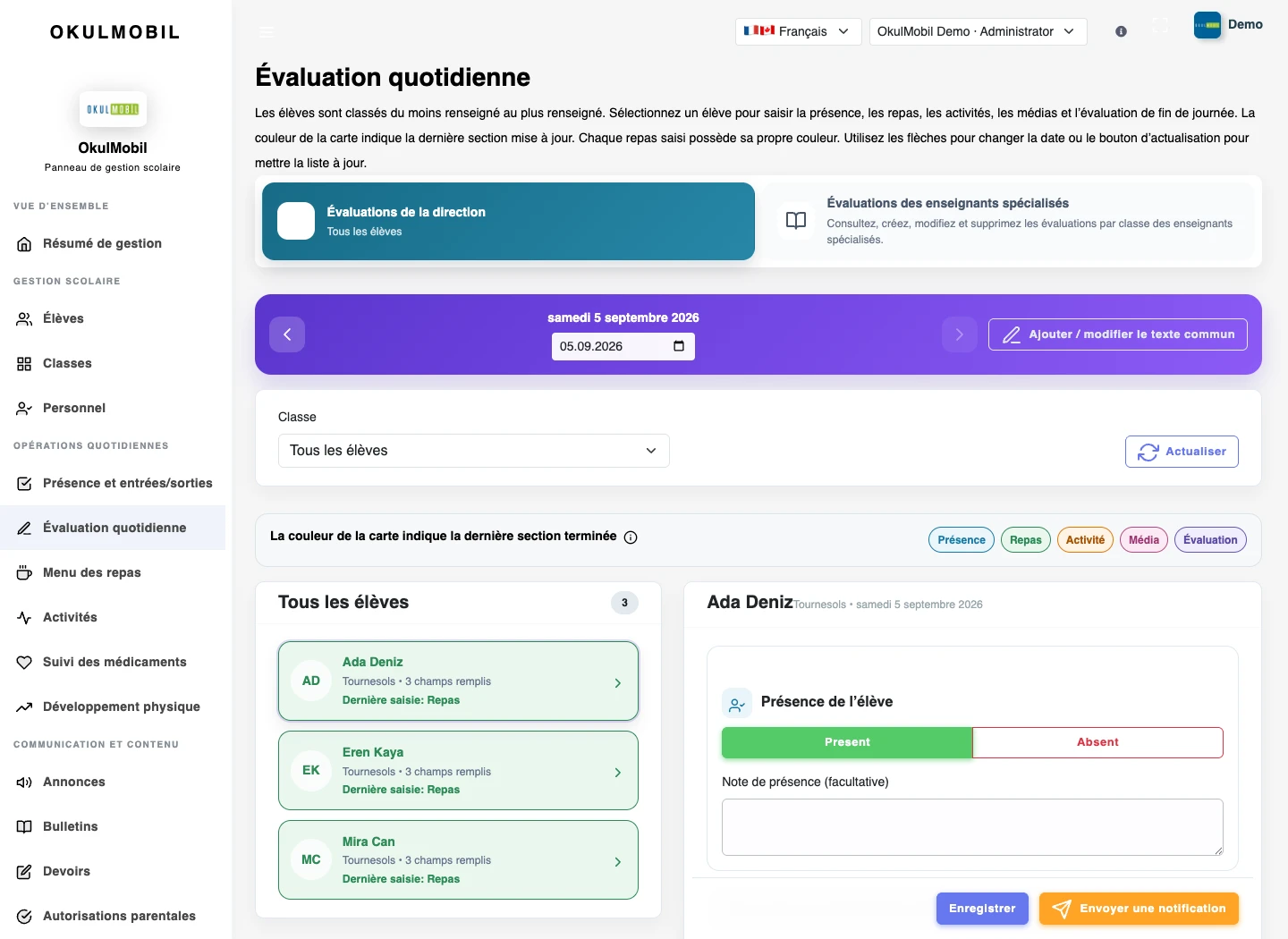Click Envoyer une notification button
Image resolution: width=1288 pixels, height=939 pixels.
(1139, 909)
